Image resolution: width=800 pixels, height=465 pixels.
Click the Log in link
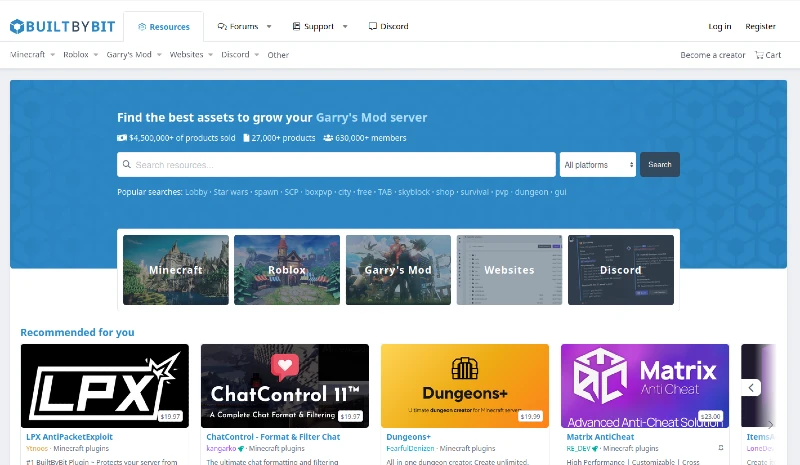tap(719, 26)
